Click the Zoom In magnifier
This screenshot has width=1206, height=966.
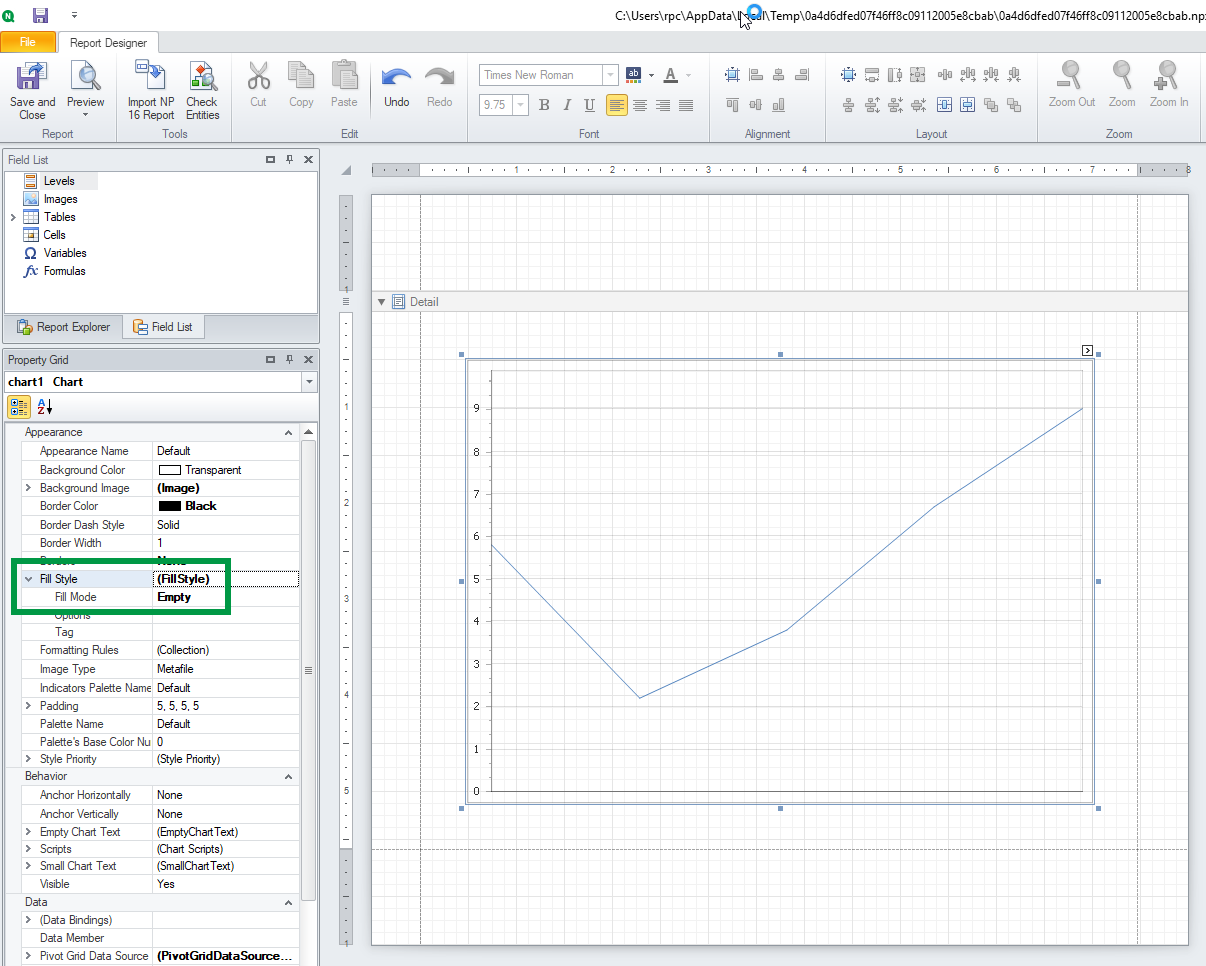1168,77
